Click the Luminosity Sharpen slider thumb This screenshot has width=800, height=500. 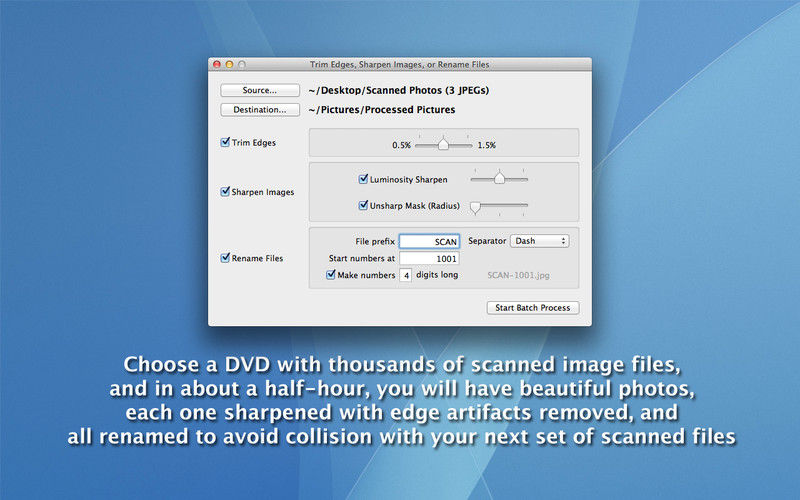click(499, 178)
